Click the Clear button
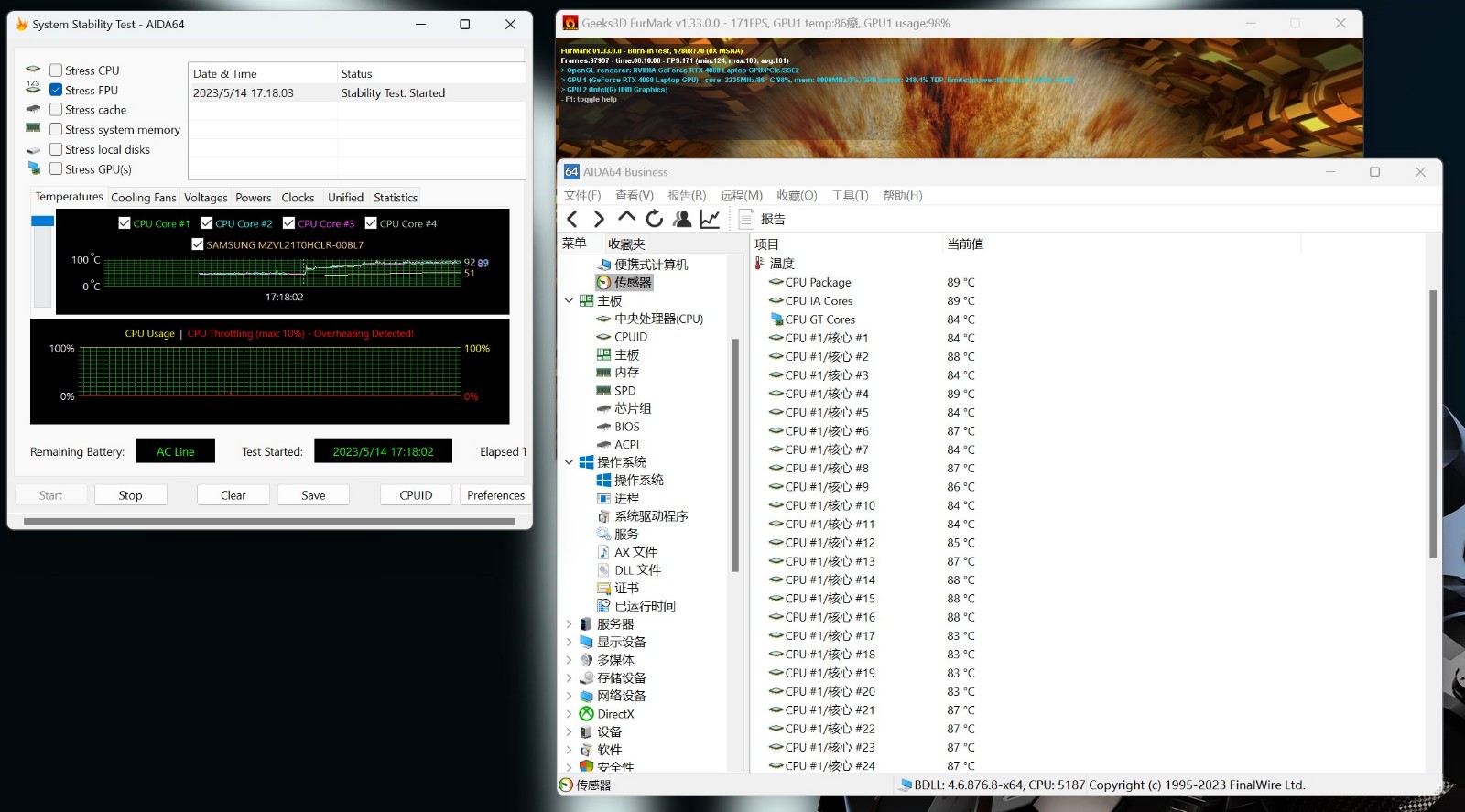 pos(233,495)
